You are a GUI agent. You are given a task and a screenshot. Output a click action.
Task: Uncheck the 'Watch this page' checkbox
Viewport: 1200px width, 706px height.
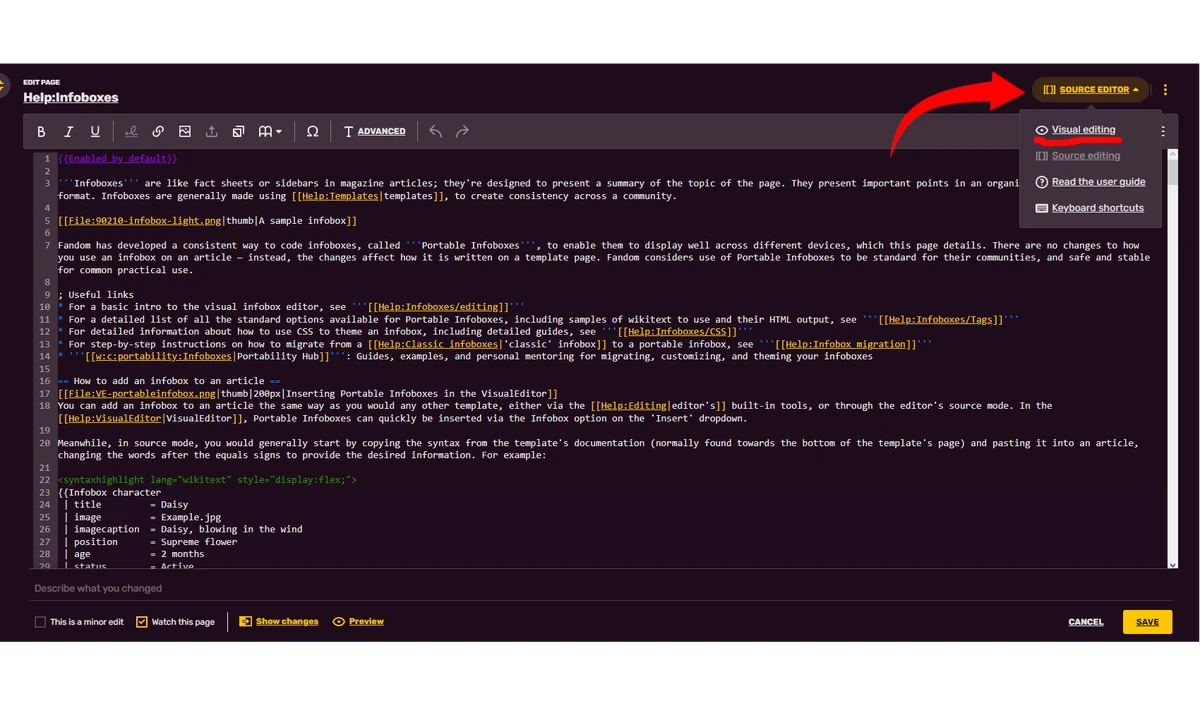click(140, 621)
